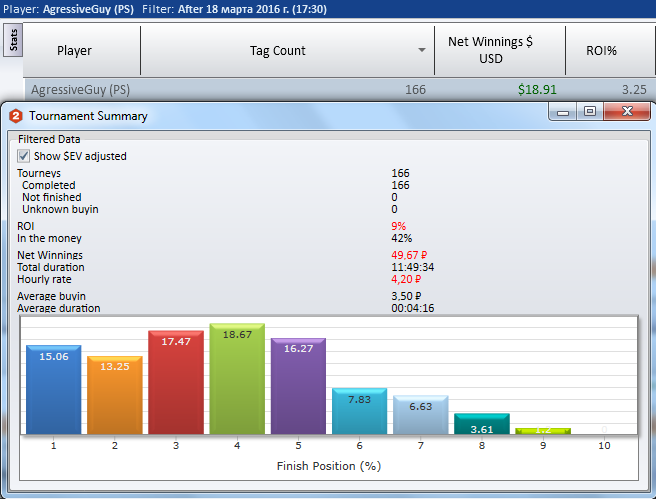
Task: Click the Net Winnings 49,67 ₽ value
Action: coord(409,255)
